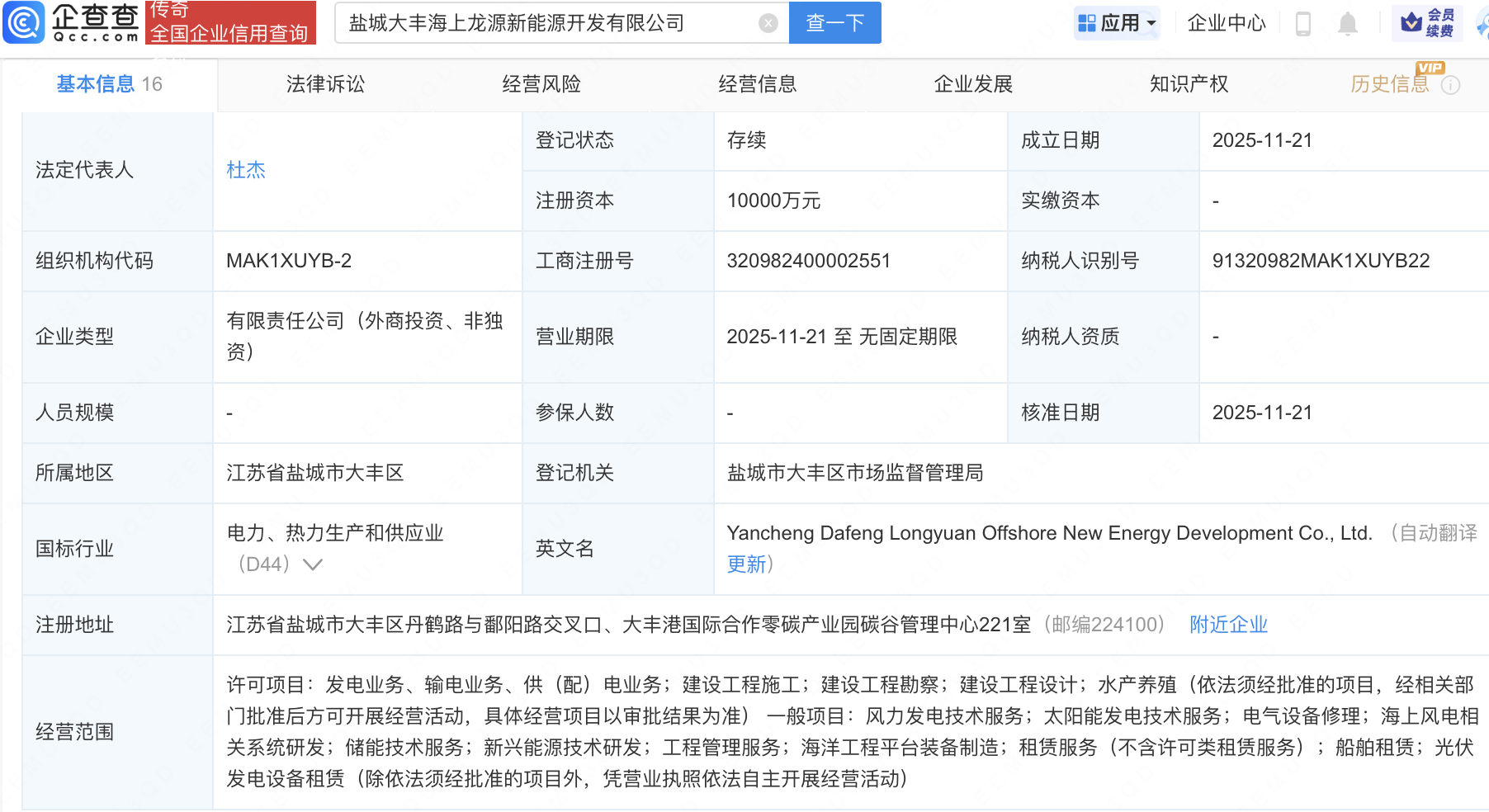Screen dimensions: 1489x812
Task: Click 附近企业 link after the address
Action: pos(1228,625)
